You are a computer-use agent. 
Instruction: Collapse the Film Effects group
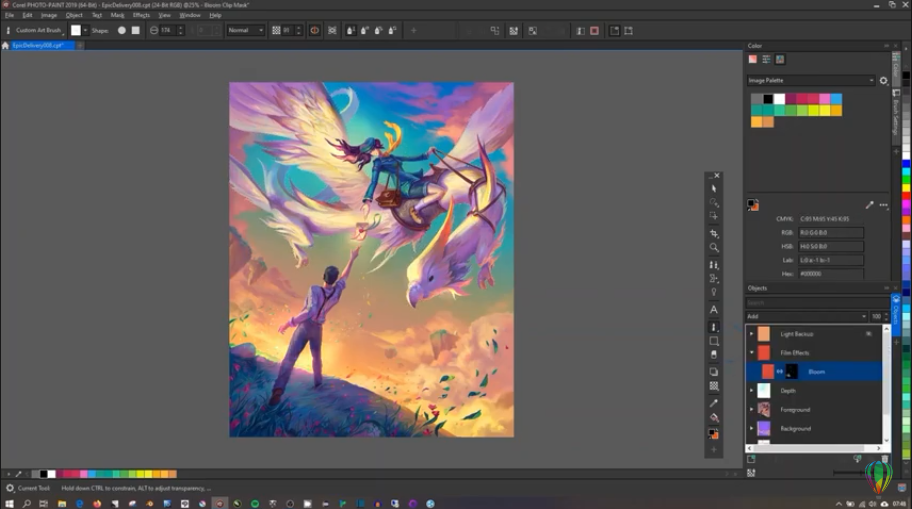[751, 352]
